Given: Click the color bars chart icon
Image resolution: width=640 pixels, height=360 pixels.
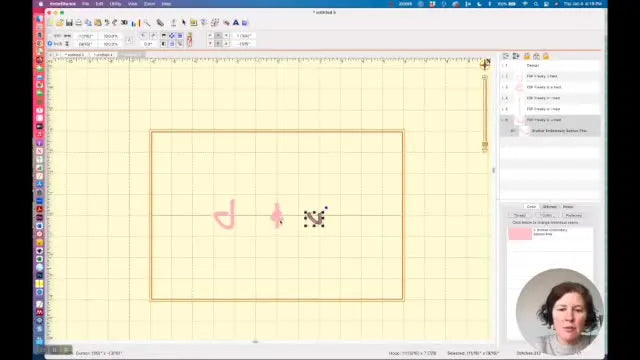Looking at the screenshot, I should click(136, 23).
